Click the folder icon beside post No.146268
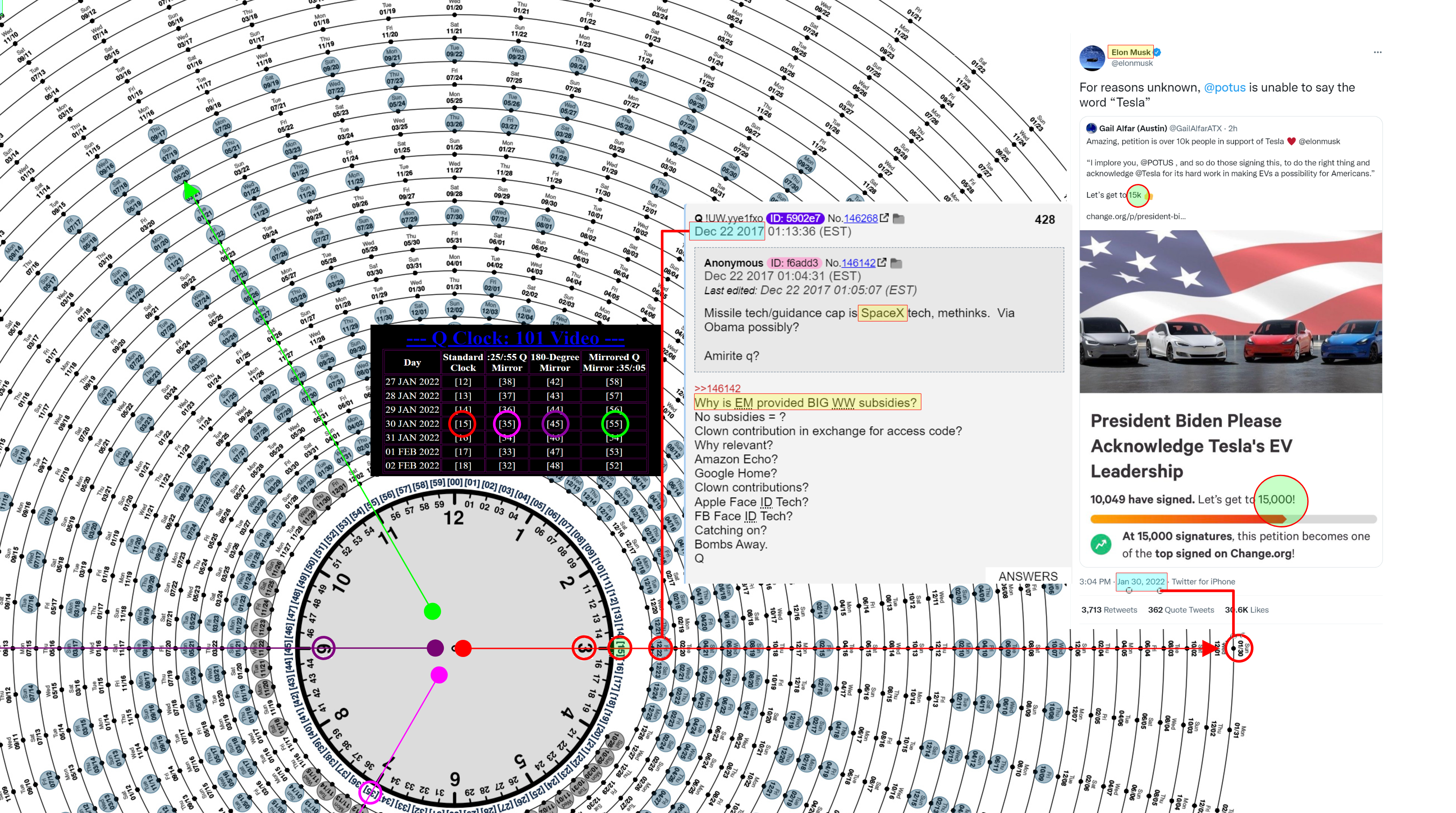Screen dimensions: 1456x813 (898, 218)
